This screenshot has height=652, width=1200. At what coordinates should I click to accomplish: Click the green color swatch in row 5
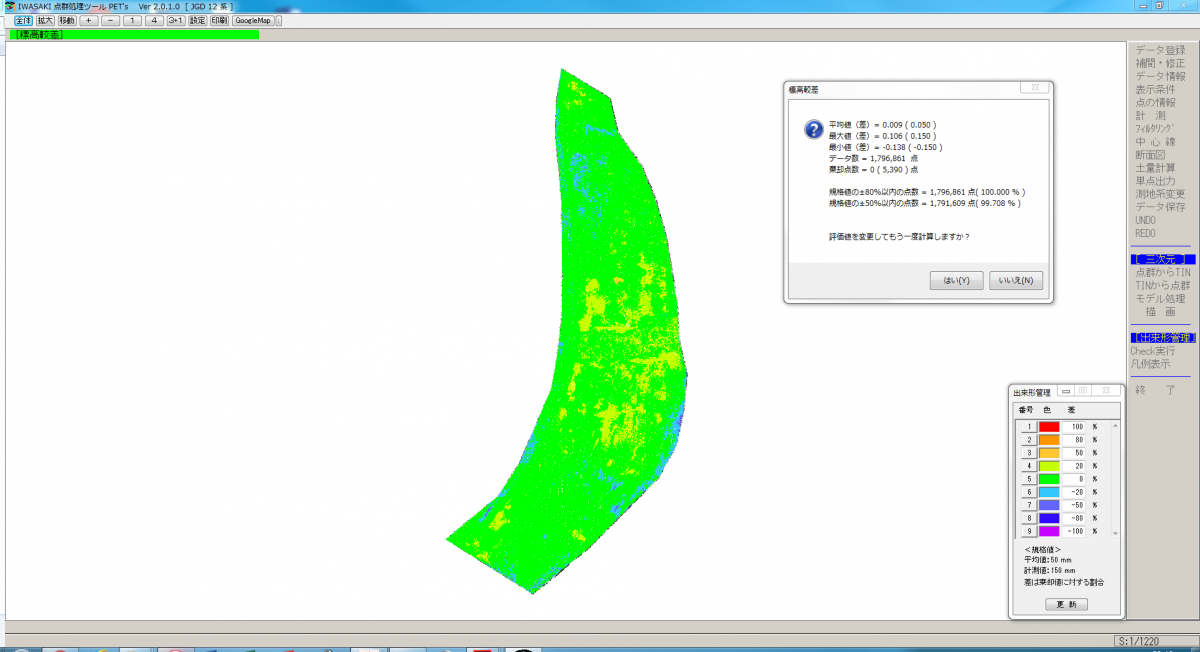1048,478
